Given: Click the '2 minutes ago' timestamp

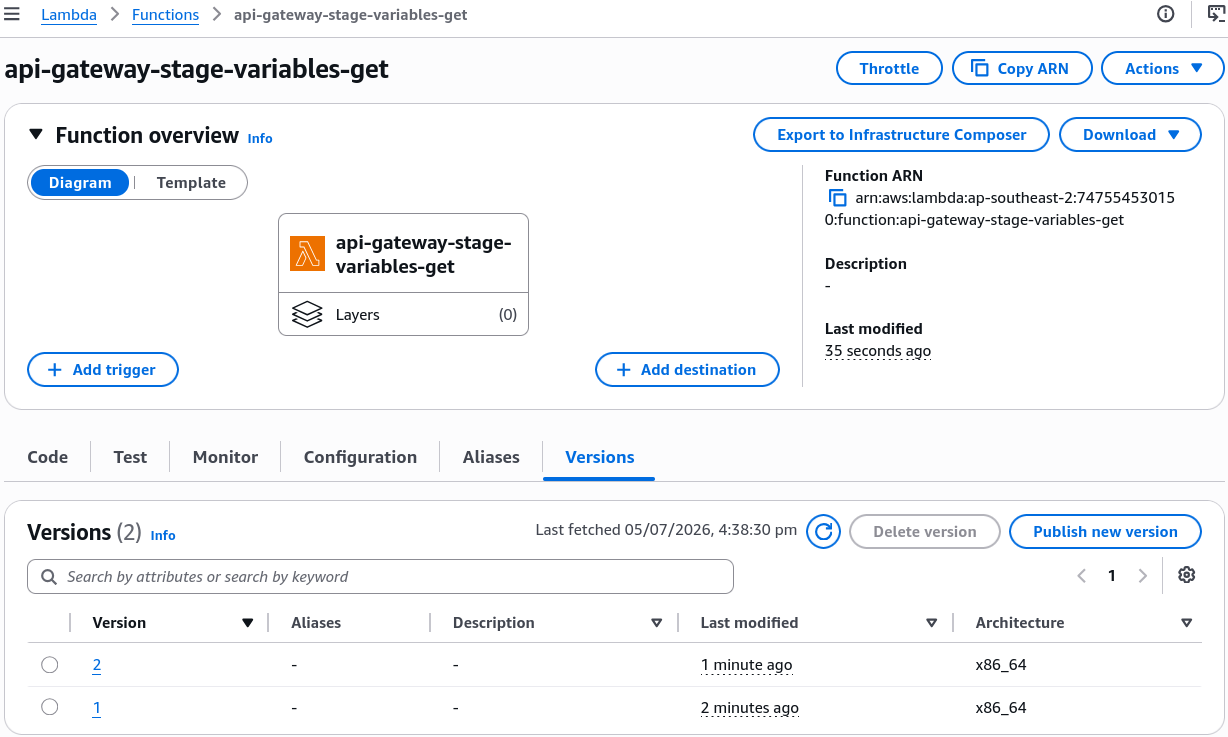Looking at the screenshot, I should pyautogui.click(x=750, y=708).
